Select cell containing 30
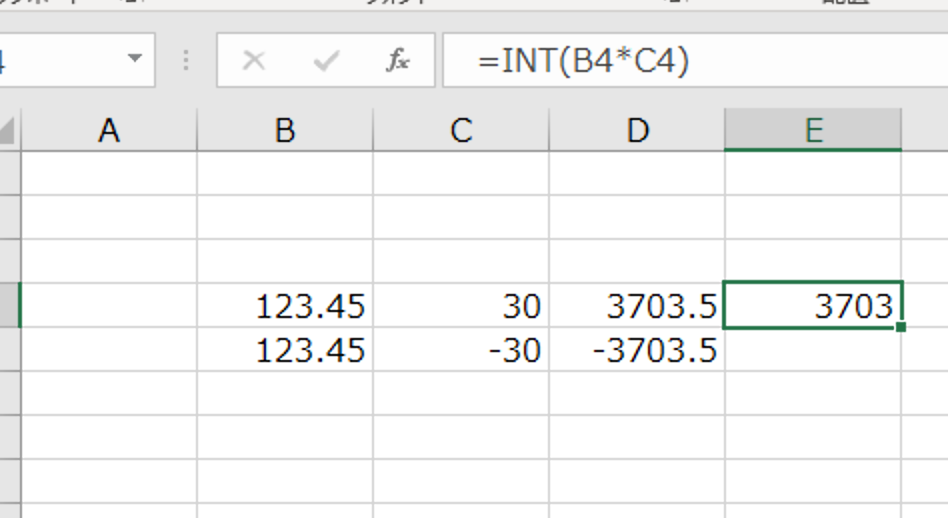The width and height of the screenshot is (948, 518). coord(461,305)
